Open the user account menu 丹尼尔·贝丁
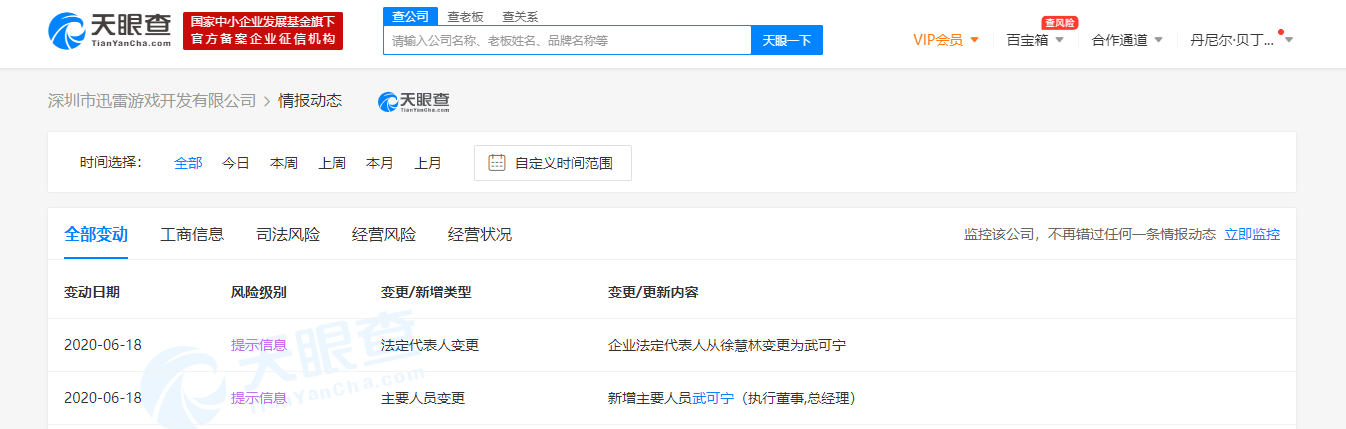This screenshot has height=429, width=1346. (1240, 40)
